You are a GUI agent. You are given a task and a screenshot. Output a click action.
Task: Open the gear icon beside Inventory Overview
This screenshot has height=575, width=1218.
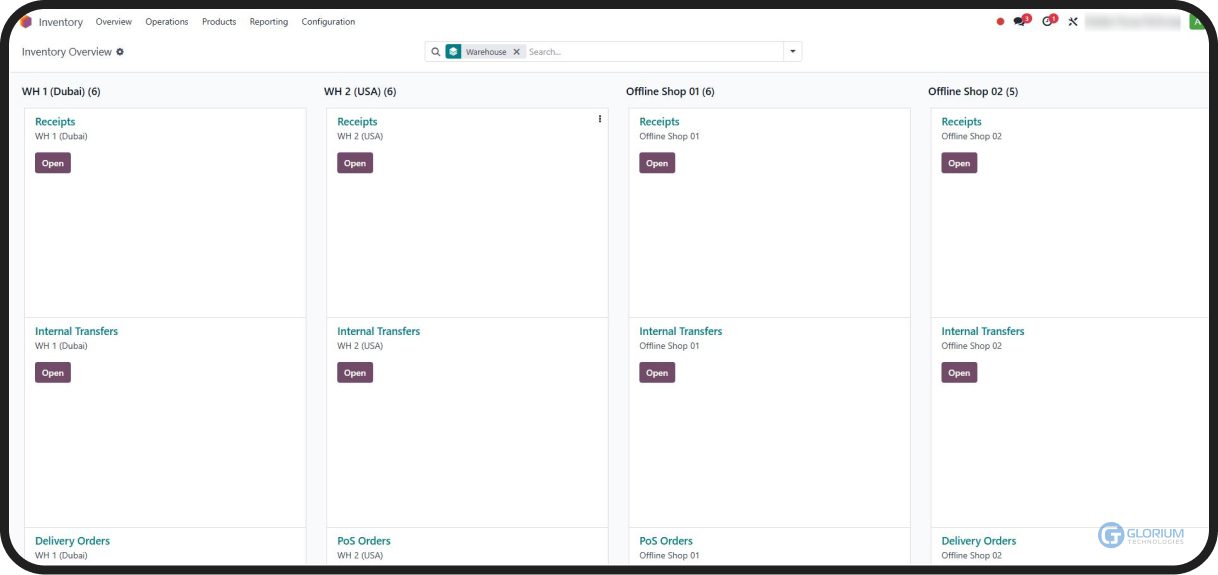coord(120,52)
